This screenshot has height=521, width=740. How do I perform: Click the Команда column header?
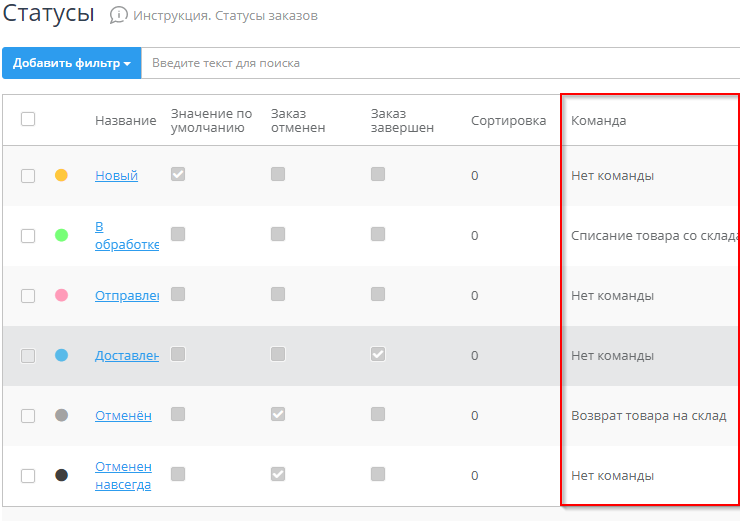(x=598, y=121)
